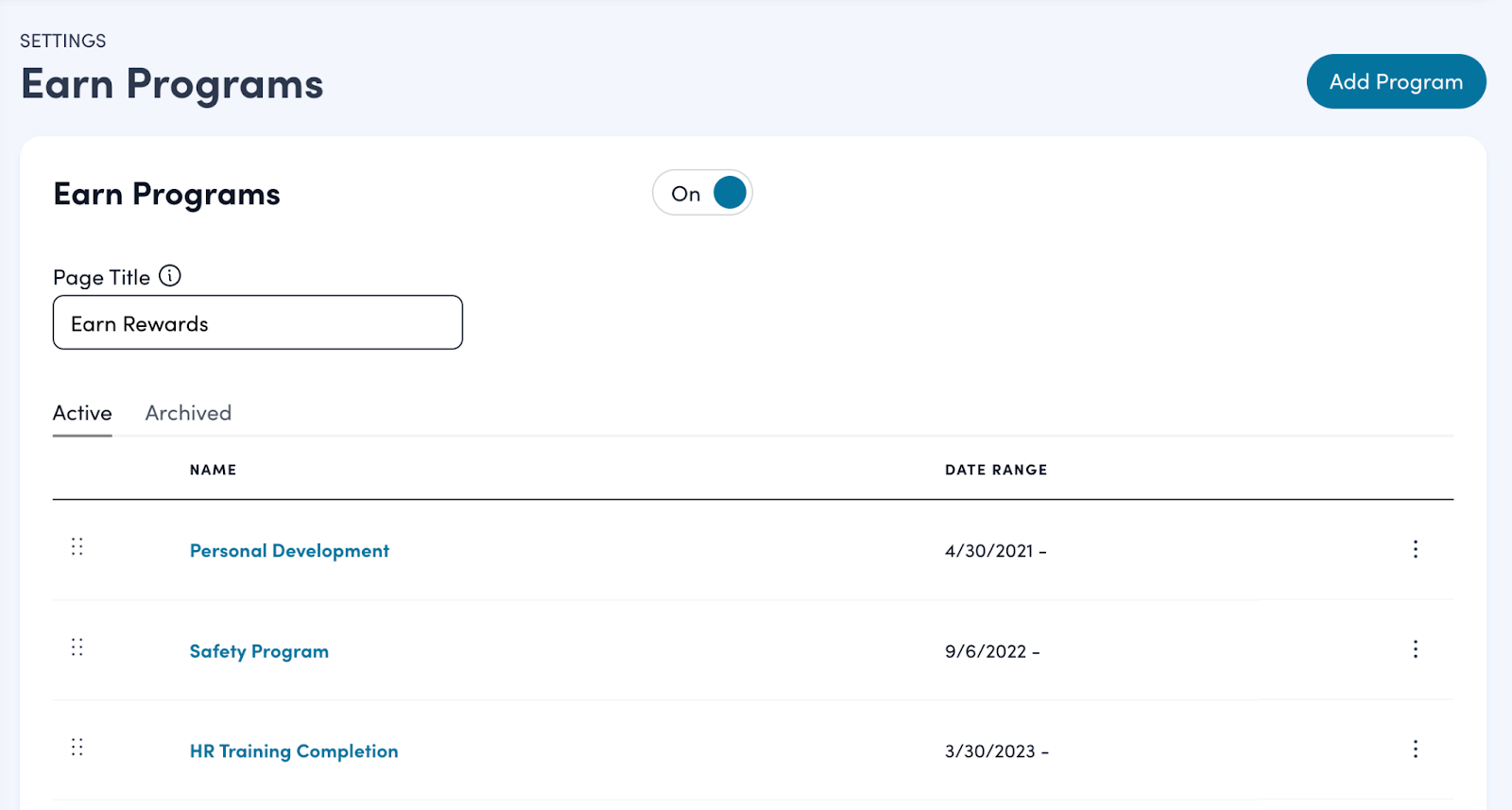This screenshot has width=1512, height=810.
Task: Open the Personal Development program link
Action: 289,551
